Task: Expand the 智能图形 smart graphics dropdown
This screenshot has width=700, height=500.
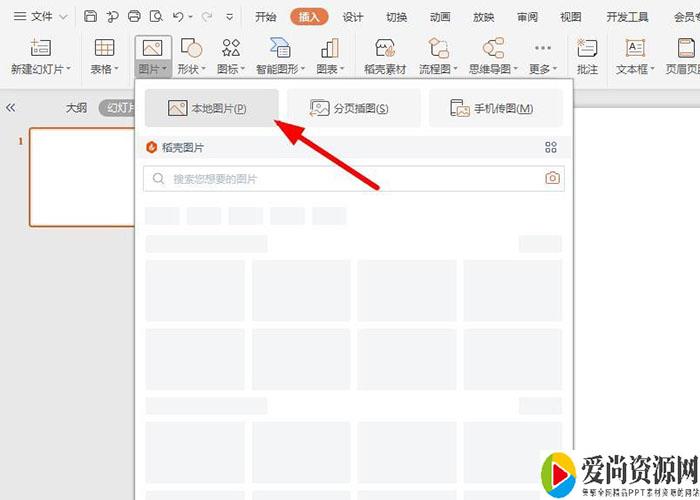Action: click(281, 69)
